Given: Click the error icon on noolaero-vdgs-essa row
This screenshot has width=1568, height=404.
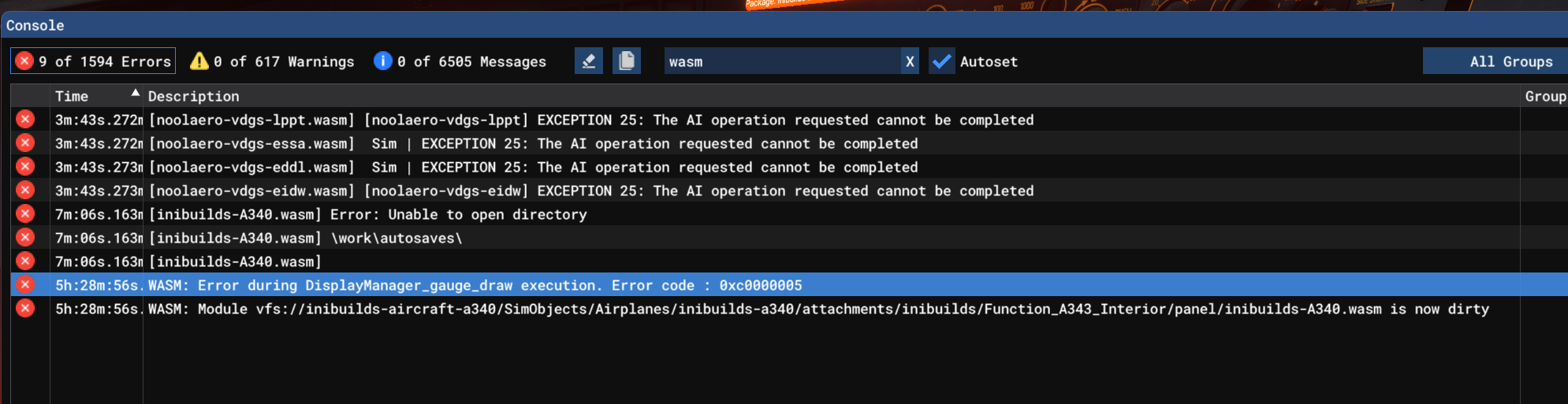Looking at the screenshot, I should [x=25, y=143].
